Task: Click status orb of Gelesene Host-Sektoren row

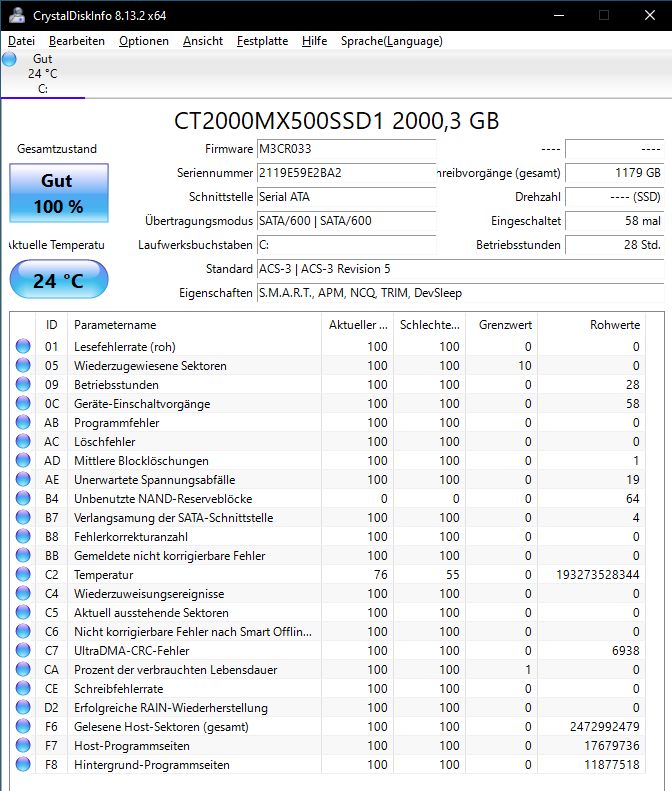Action: coord(23,726)
